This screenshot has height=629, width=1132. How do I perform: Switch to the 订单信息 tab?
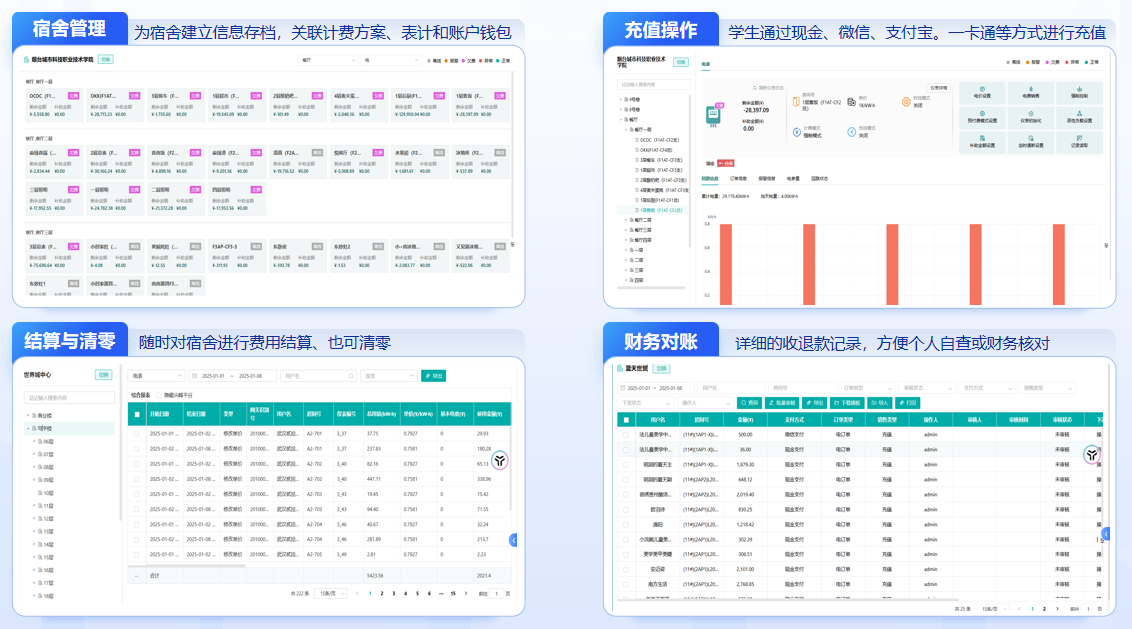tap(739, 178)
